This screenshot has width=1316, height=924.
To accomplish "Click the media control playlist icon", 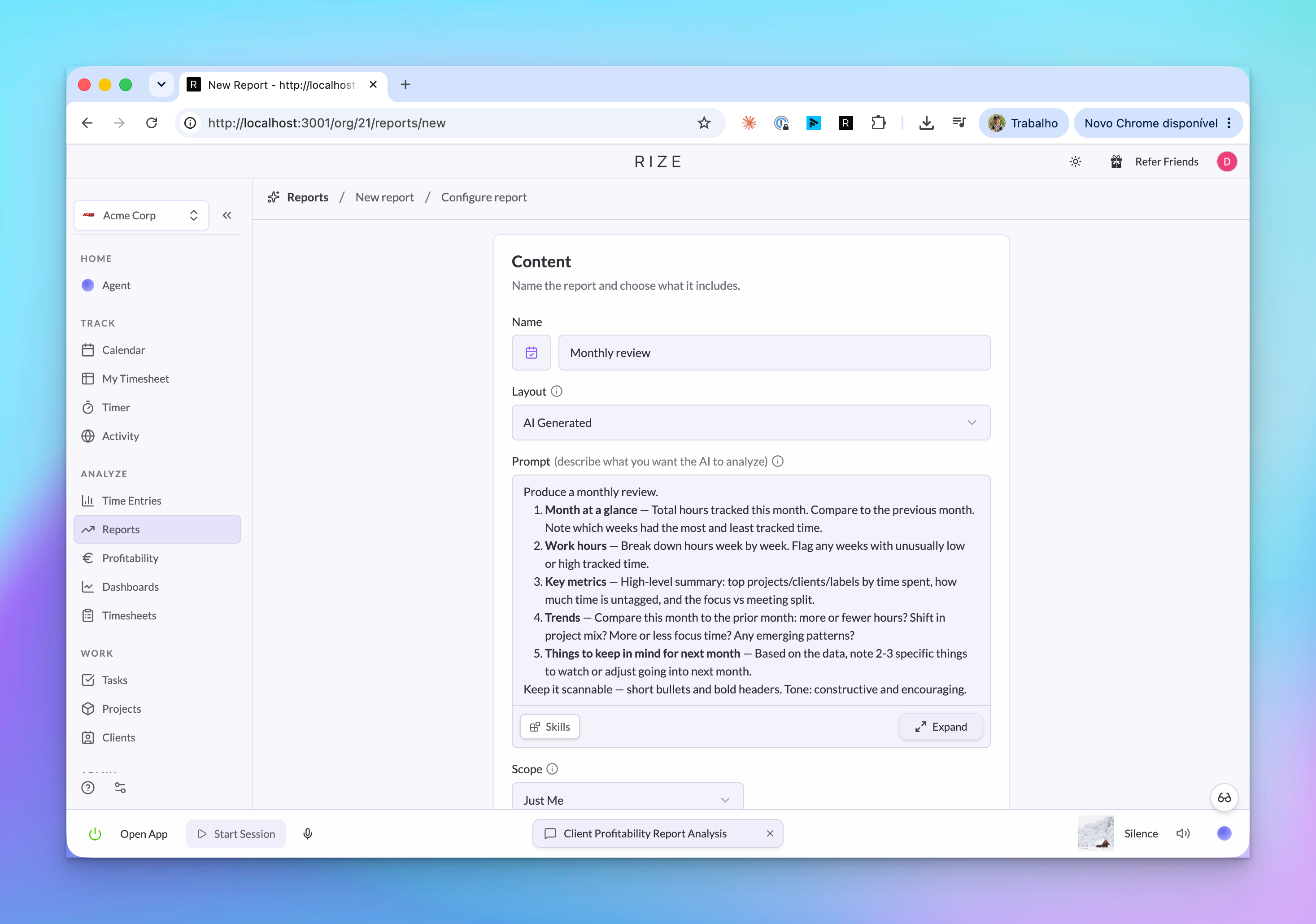I will coord(959,122).
